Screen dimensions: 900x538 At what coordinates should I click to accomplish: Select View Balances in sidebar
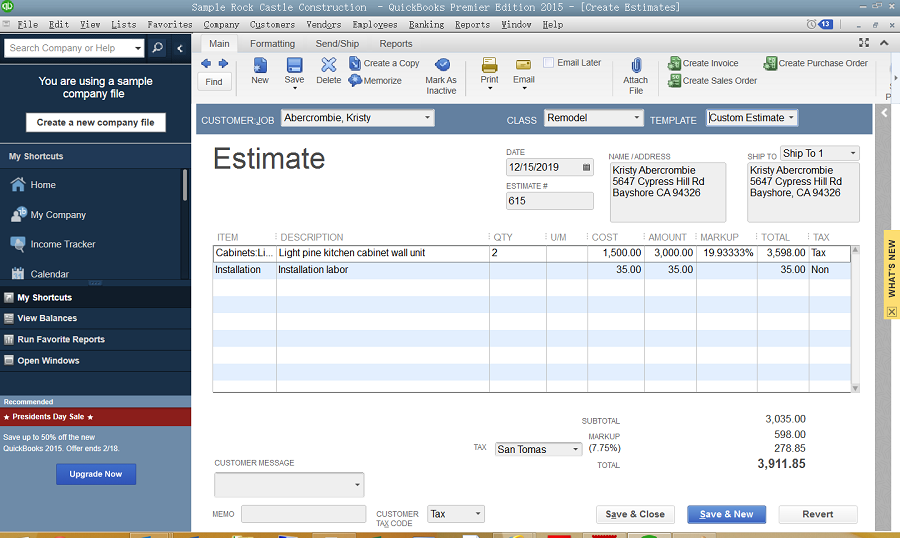tap(95, 318)
